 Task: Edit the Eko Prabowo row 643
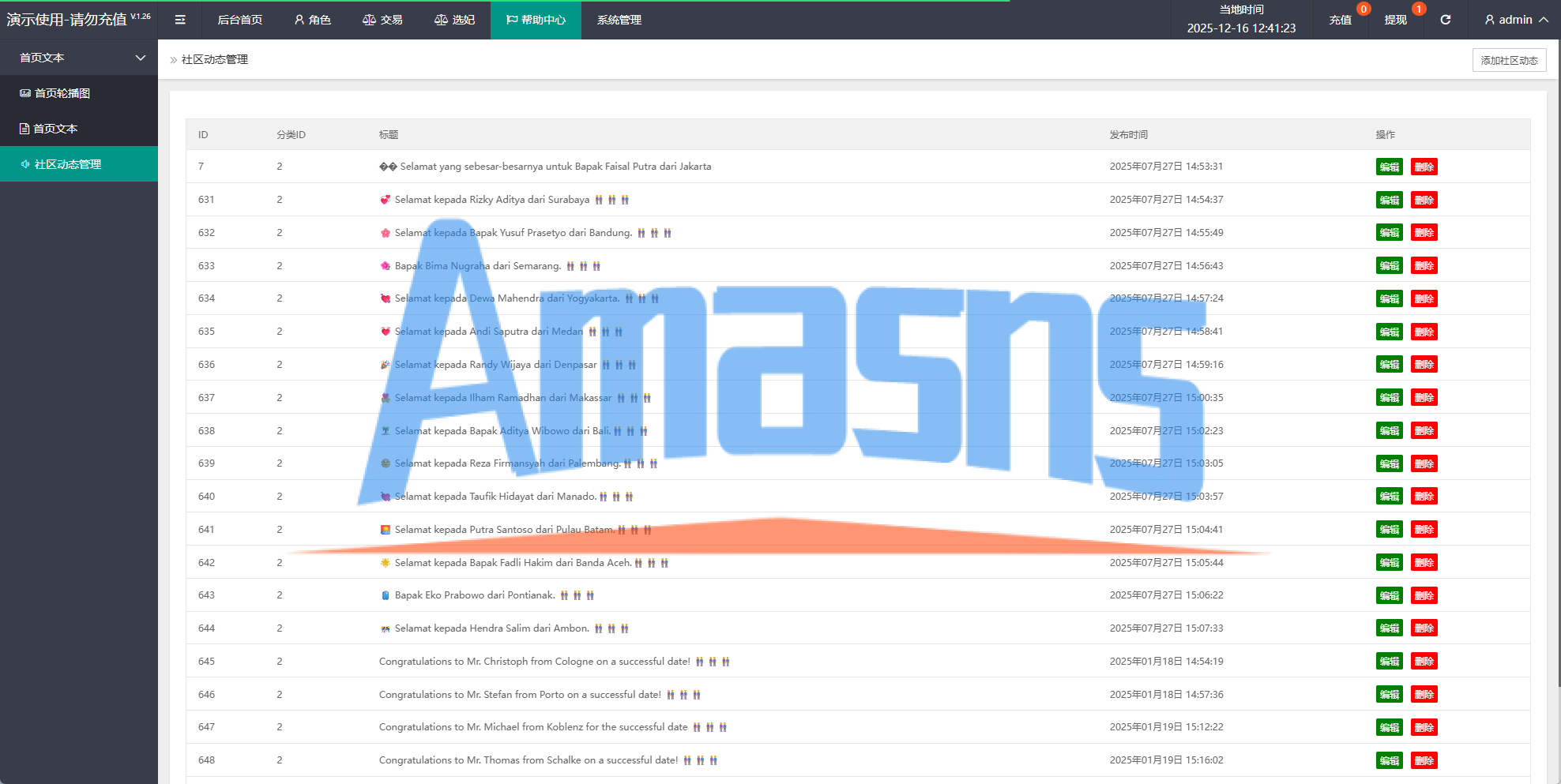tap(1390, 595)
